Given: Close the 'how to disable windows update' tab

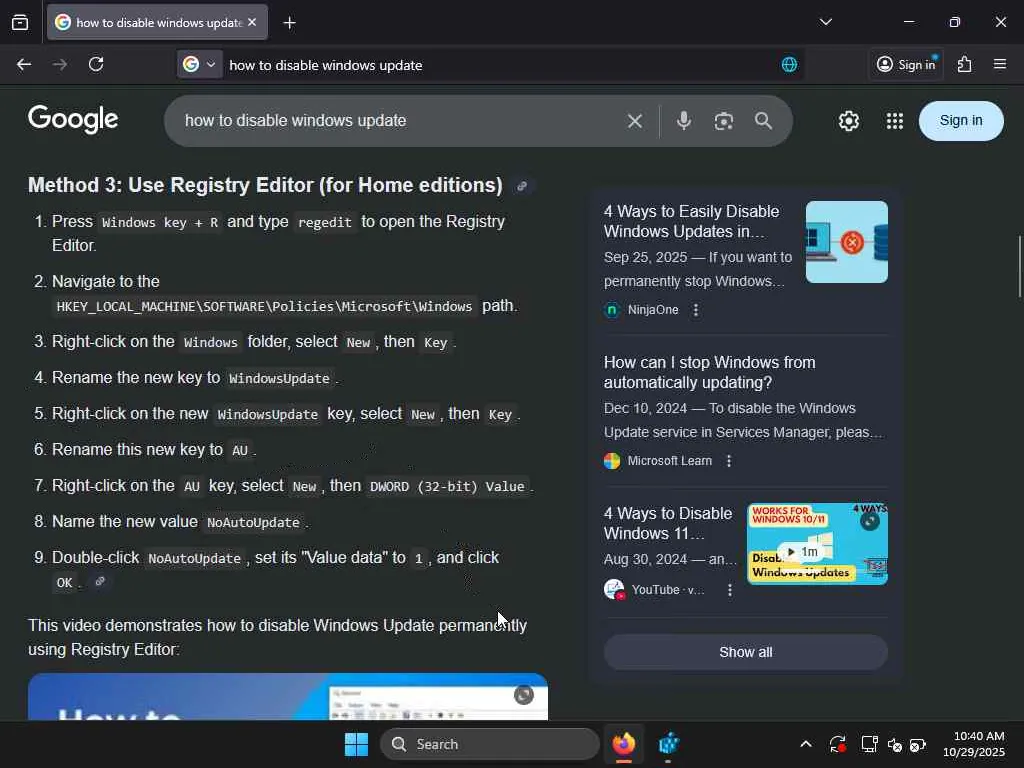Looking at the screenshot, I should coord(252,22).
